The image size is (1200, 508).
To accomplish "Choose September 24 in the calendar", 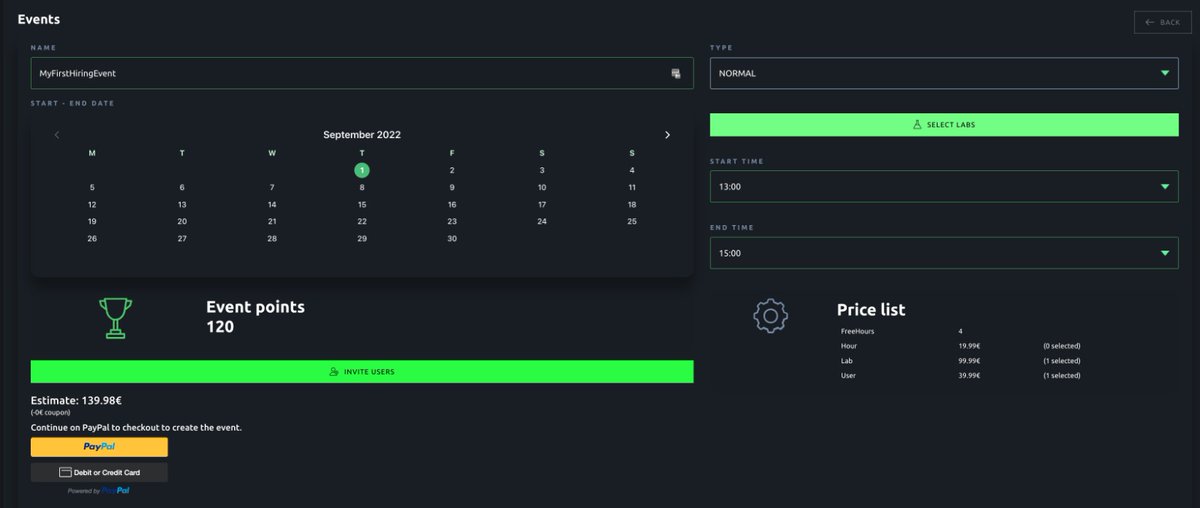I will click(542, 221).
